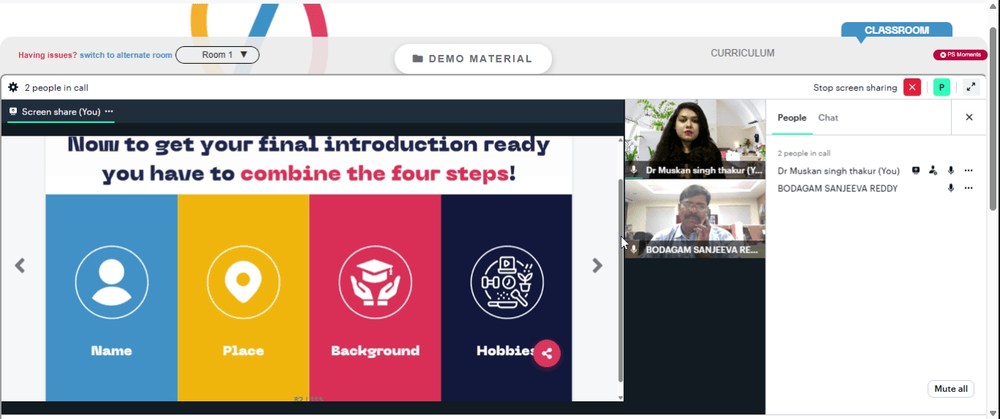Click the pink share button on slide
Image resolution: width=1000 pixels, height=419 pixels.
[547, 353]
